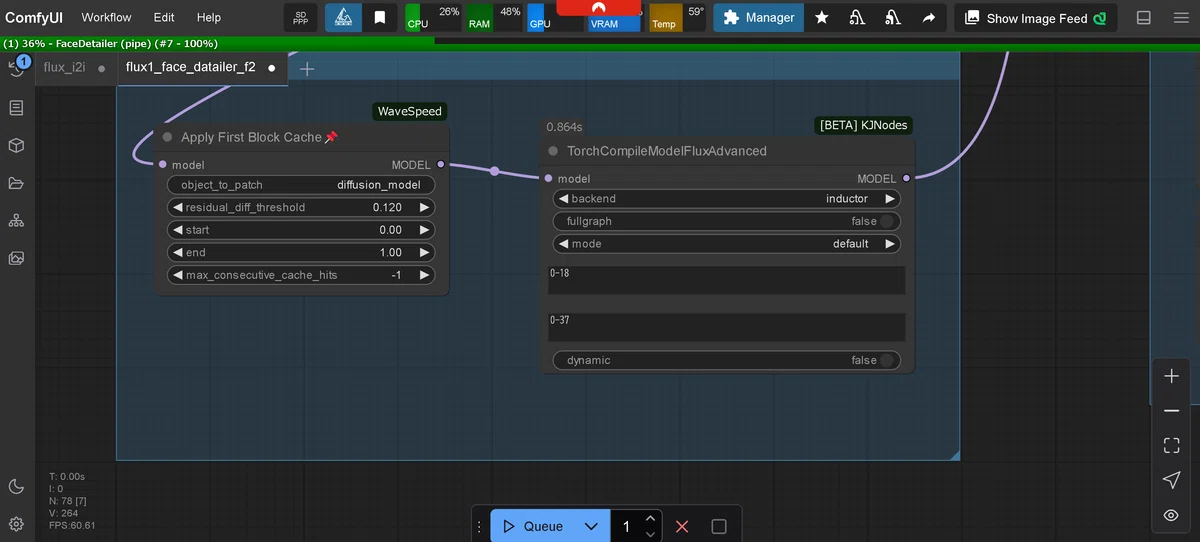The image size is (1200, 542).
Task: Click the WaveSpeed node badge
Action: click(x=409, y=111)
